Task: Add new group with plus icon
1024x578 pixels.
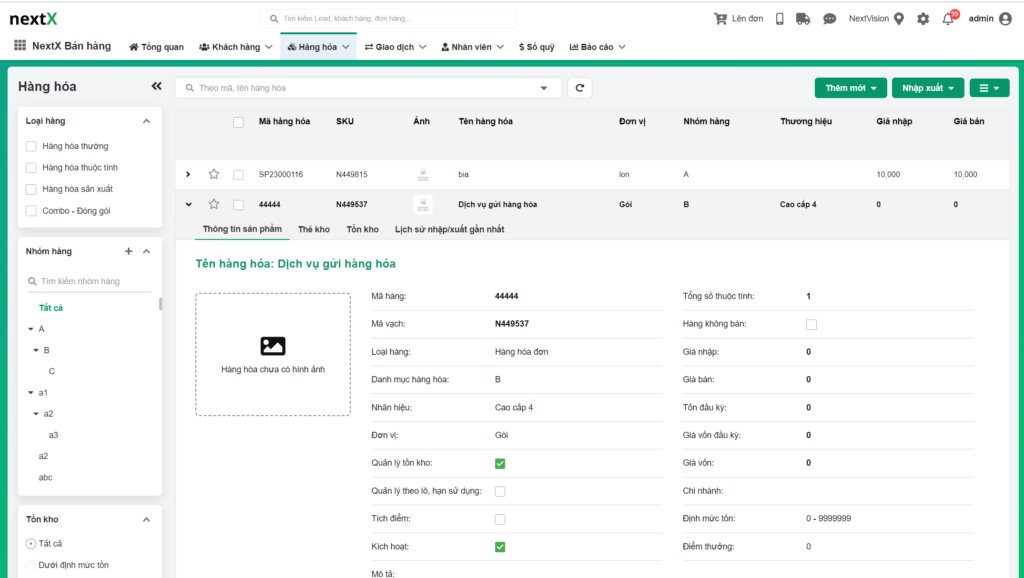Action: (x=128, y=251)
